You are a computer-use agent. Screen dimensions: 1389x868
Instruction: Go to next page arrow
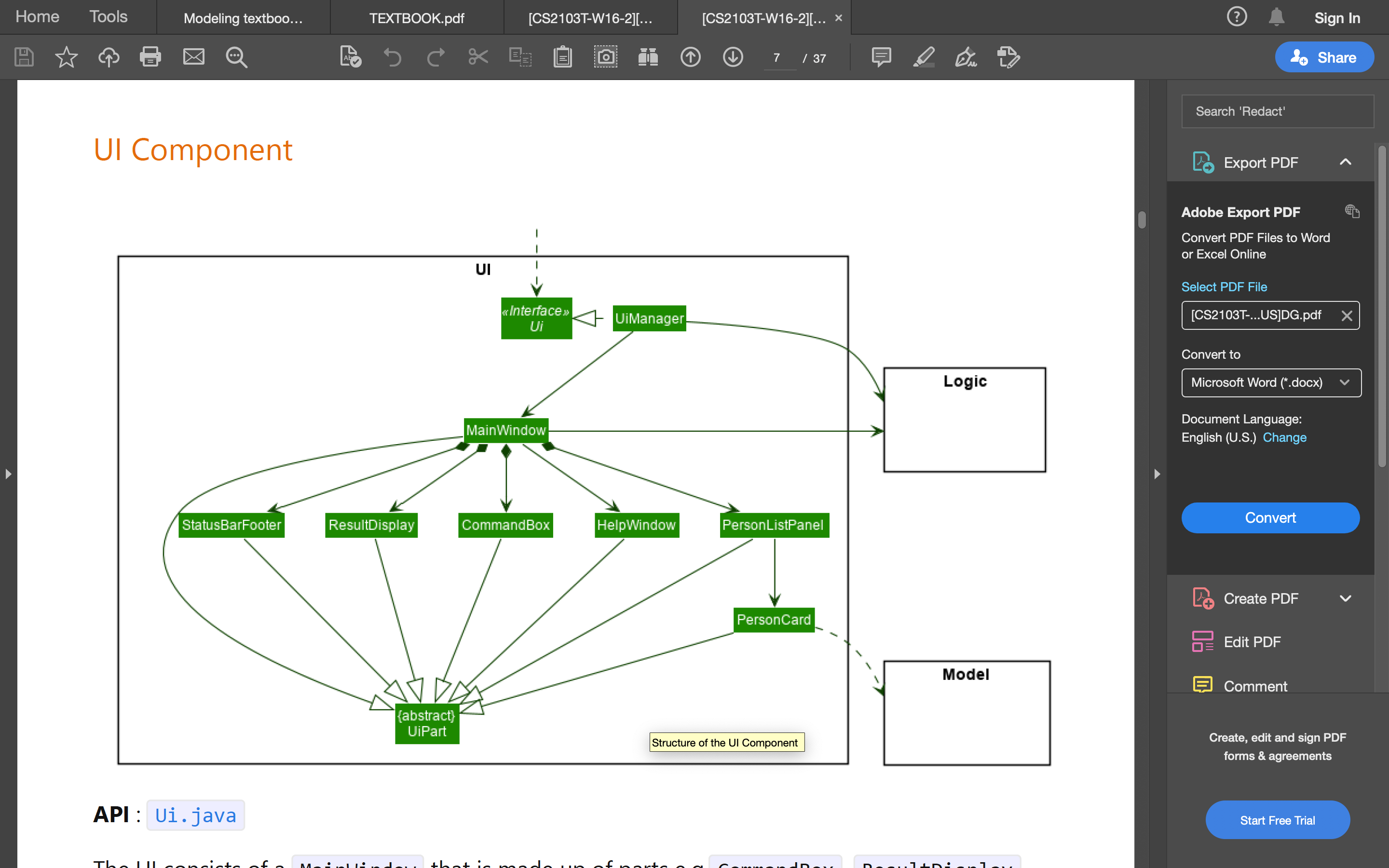[733, 57]
